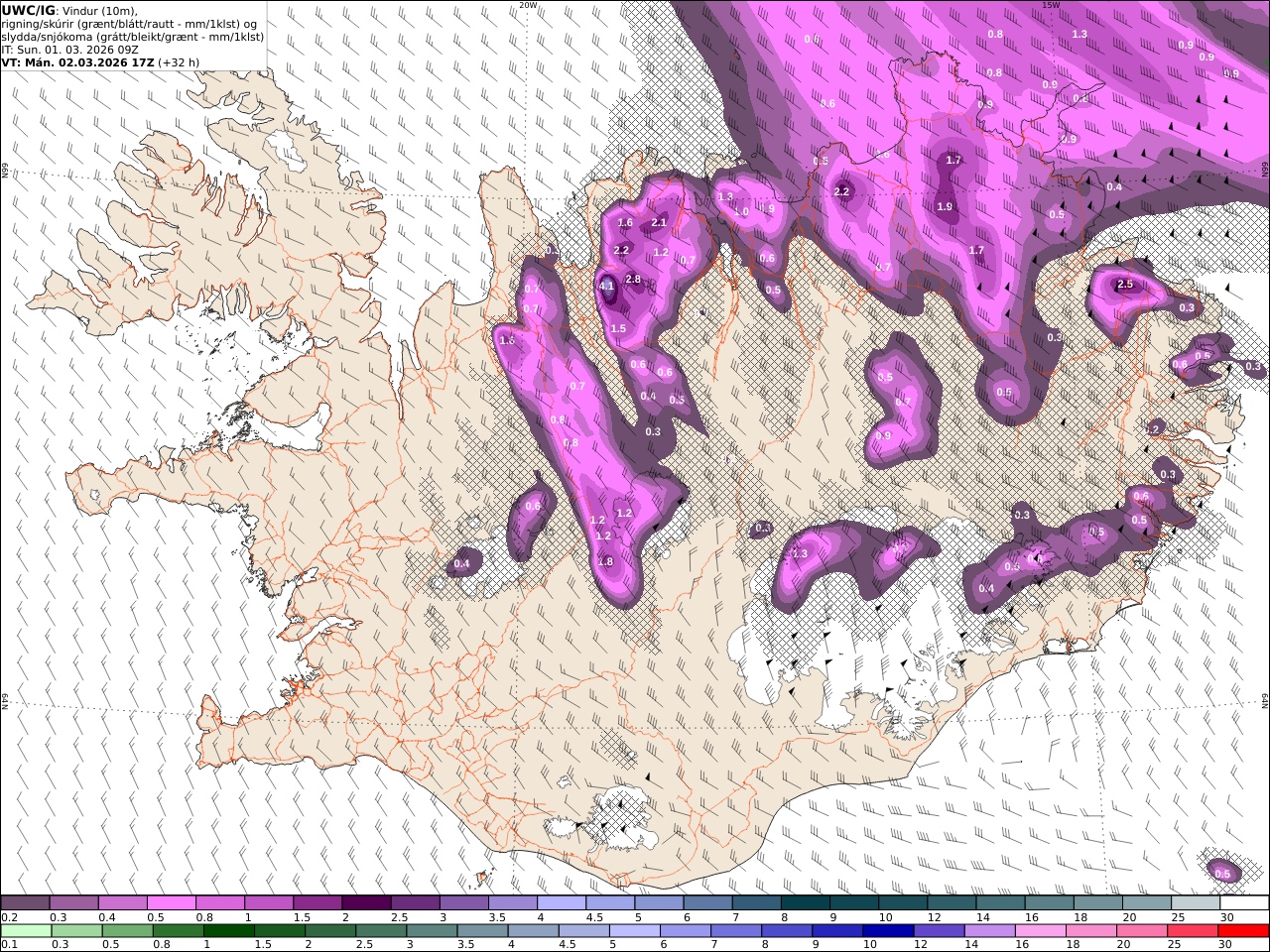Click the '2.5' value over the eastern map
Viewport: 1270px width, 952px height.
pos(1125,285)
